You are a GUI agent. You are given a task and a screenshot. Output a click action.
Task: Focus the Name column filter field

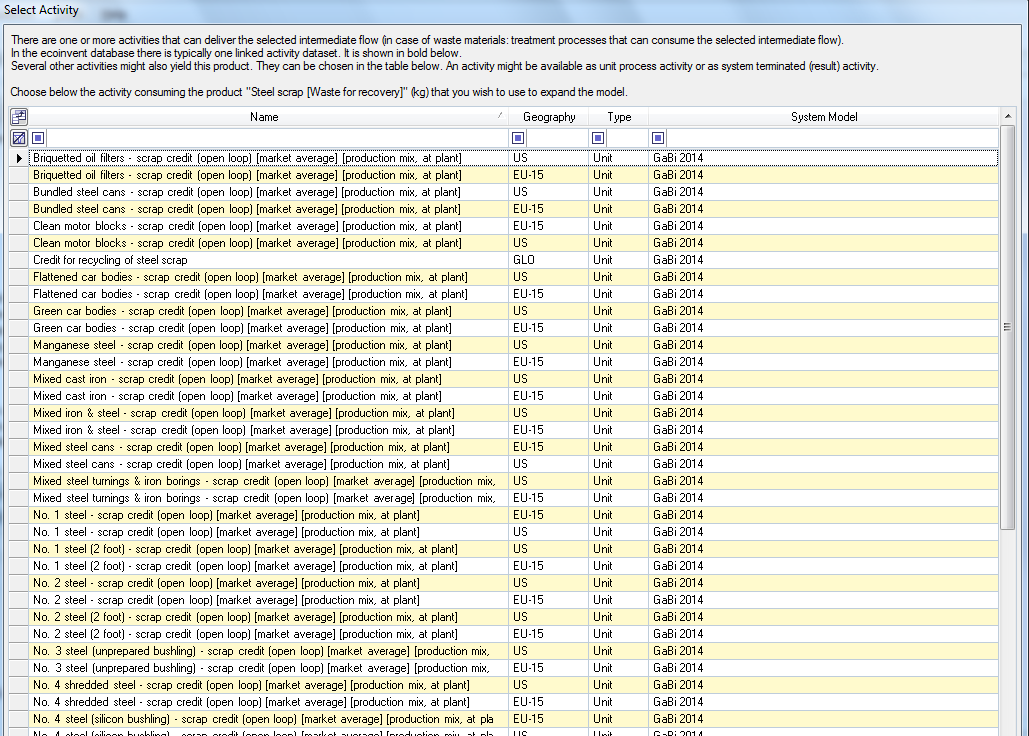pyautogui.click(x=276, y=138)
